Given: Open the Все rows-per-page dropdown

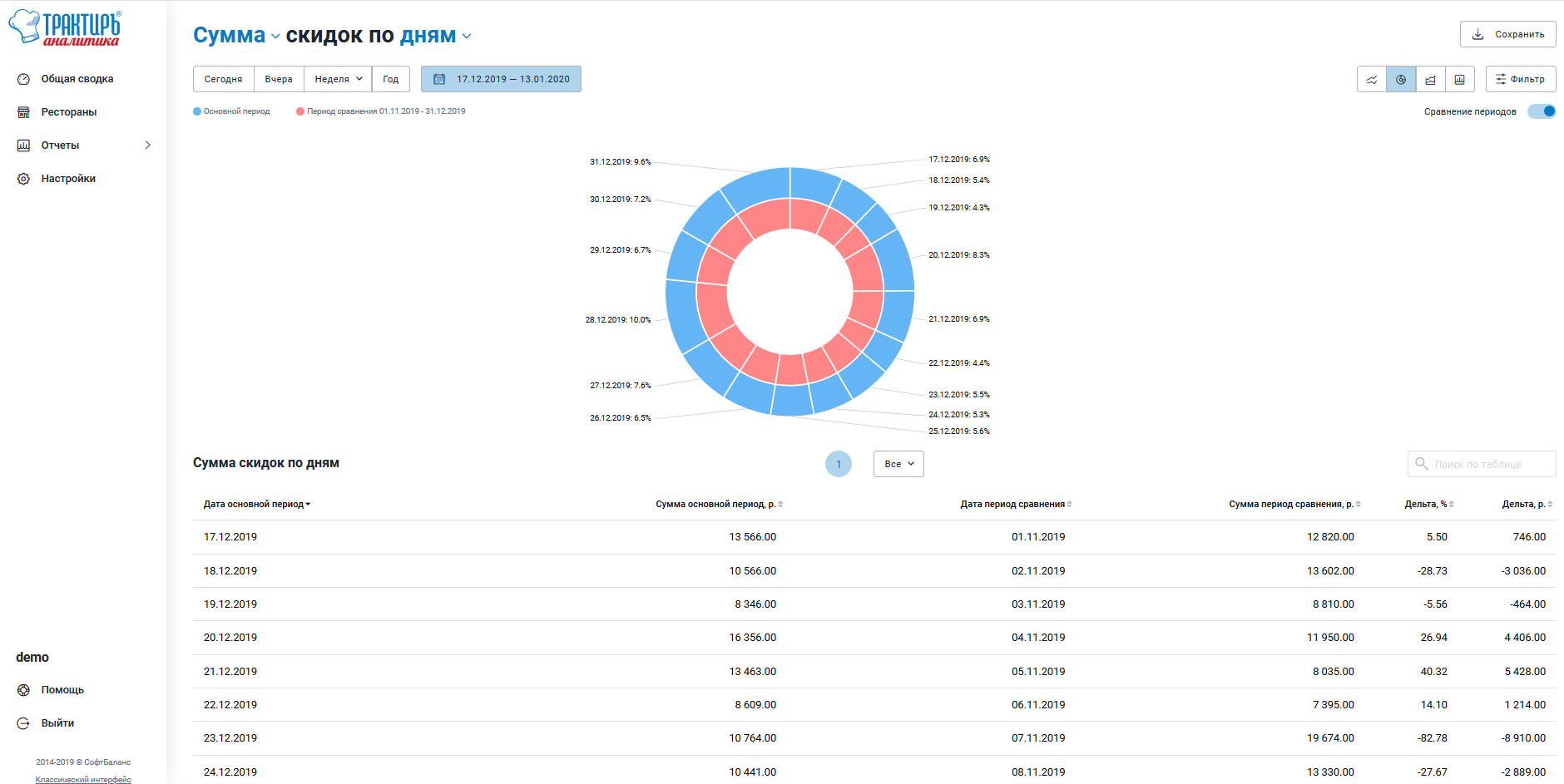Looking at the screenshot, I should point(898,464).
